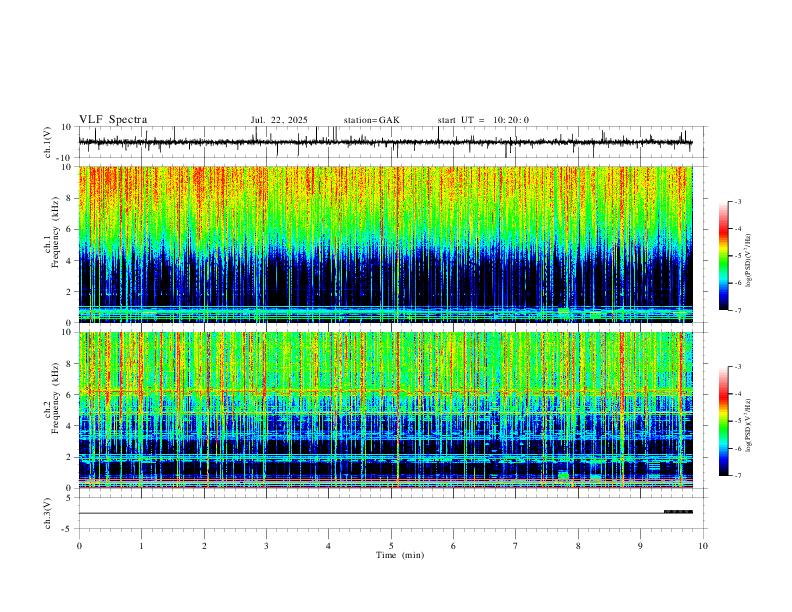The height and width of the screenshot is (612, 792).
Task: Click time axis tick label '5'
Action: point(391,546)
